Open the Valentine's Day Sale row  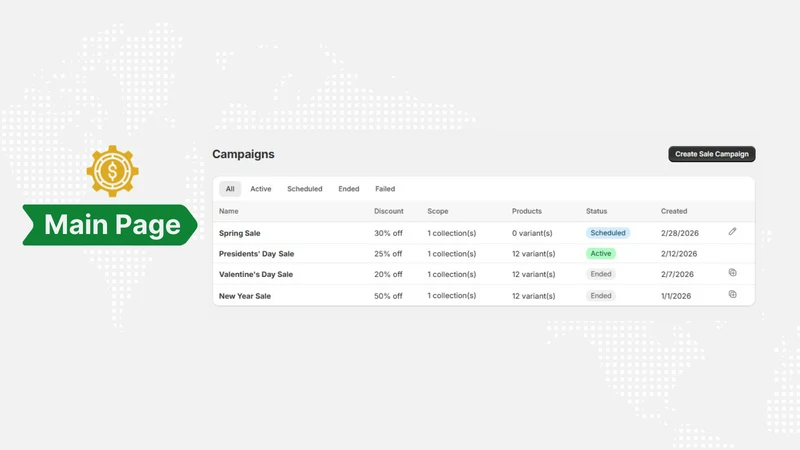click(483, 274)
